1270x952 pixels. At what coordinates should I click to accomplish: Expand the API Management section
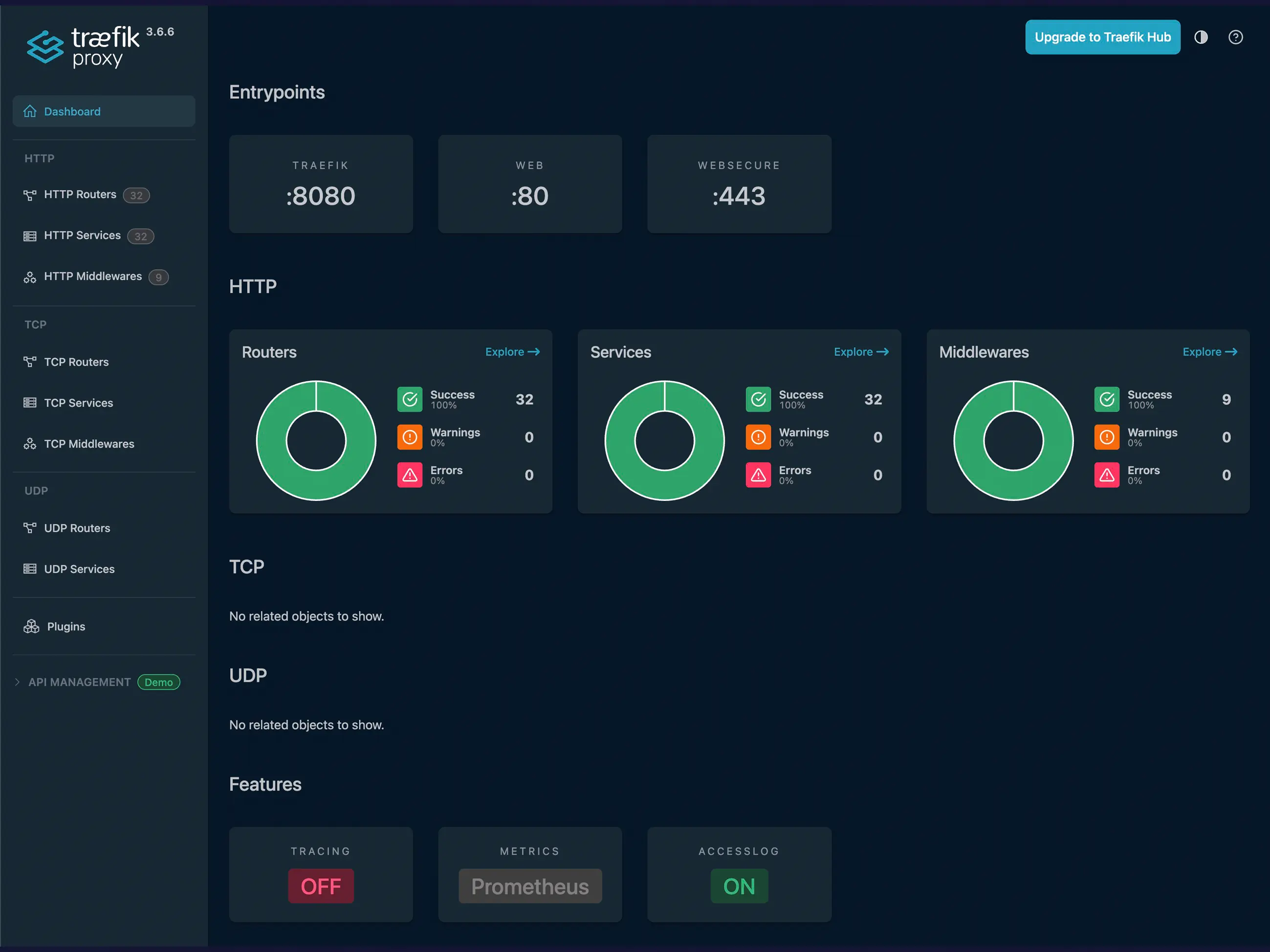point(17,682)
